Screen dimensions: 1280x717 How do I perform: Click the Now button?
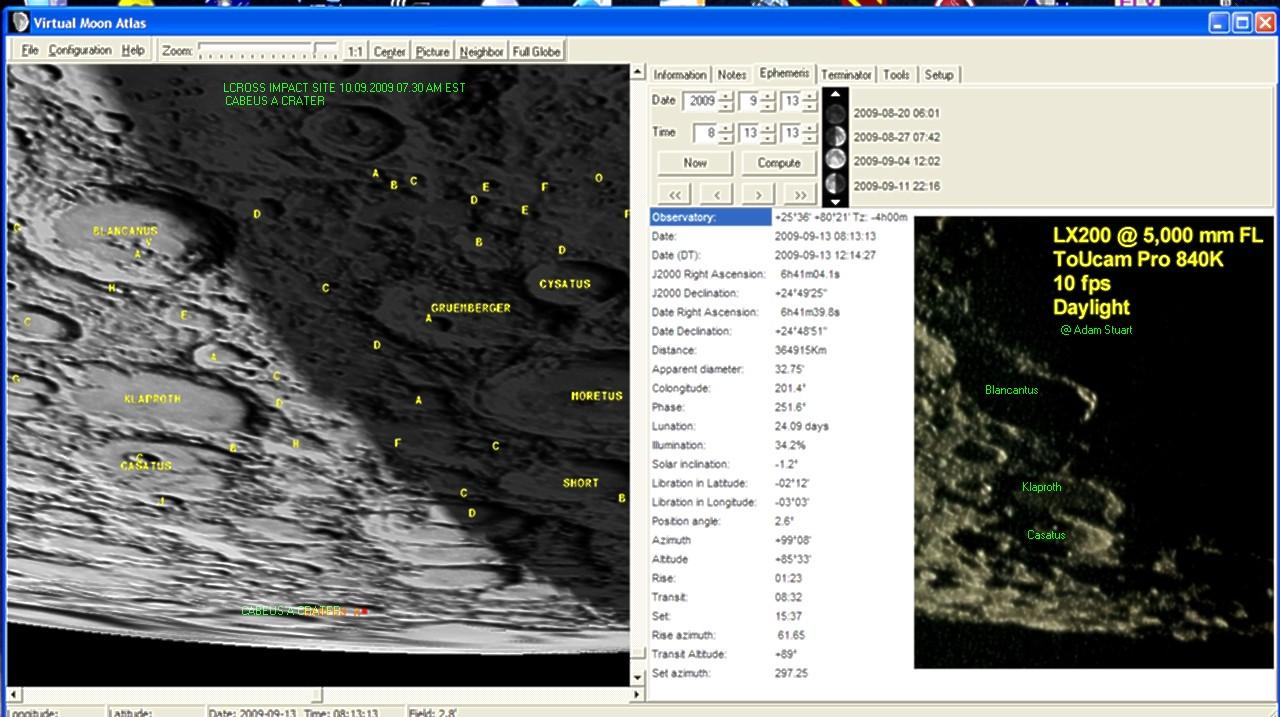tap(695, 163)
